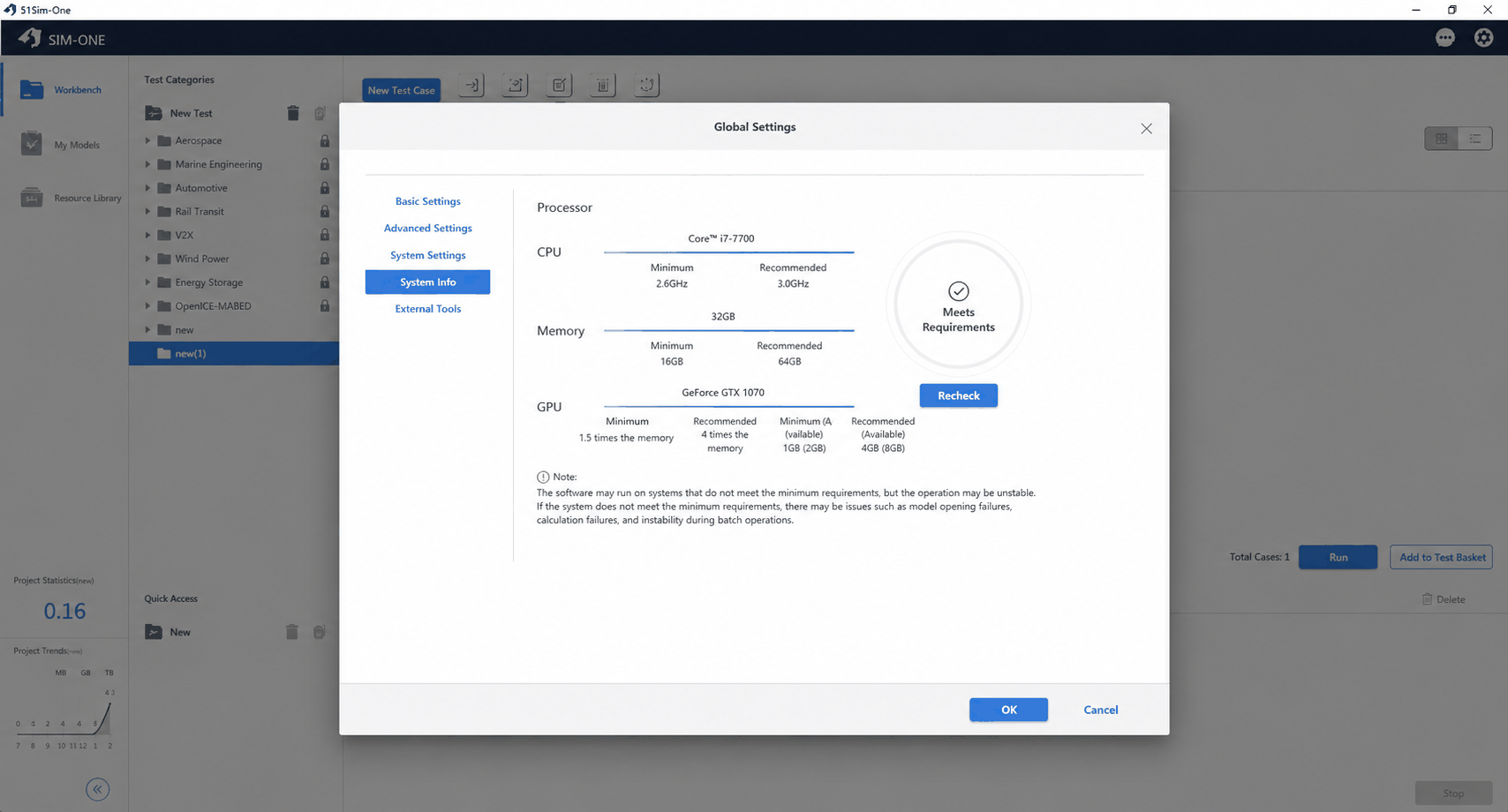The height and width of the screenshot is (812, 1508).
Task: Go to Workbench in the sidebar
Action: pyautogui.click(x=64, y=90)
